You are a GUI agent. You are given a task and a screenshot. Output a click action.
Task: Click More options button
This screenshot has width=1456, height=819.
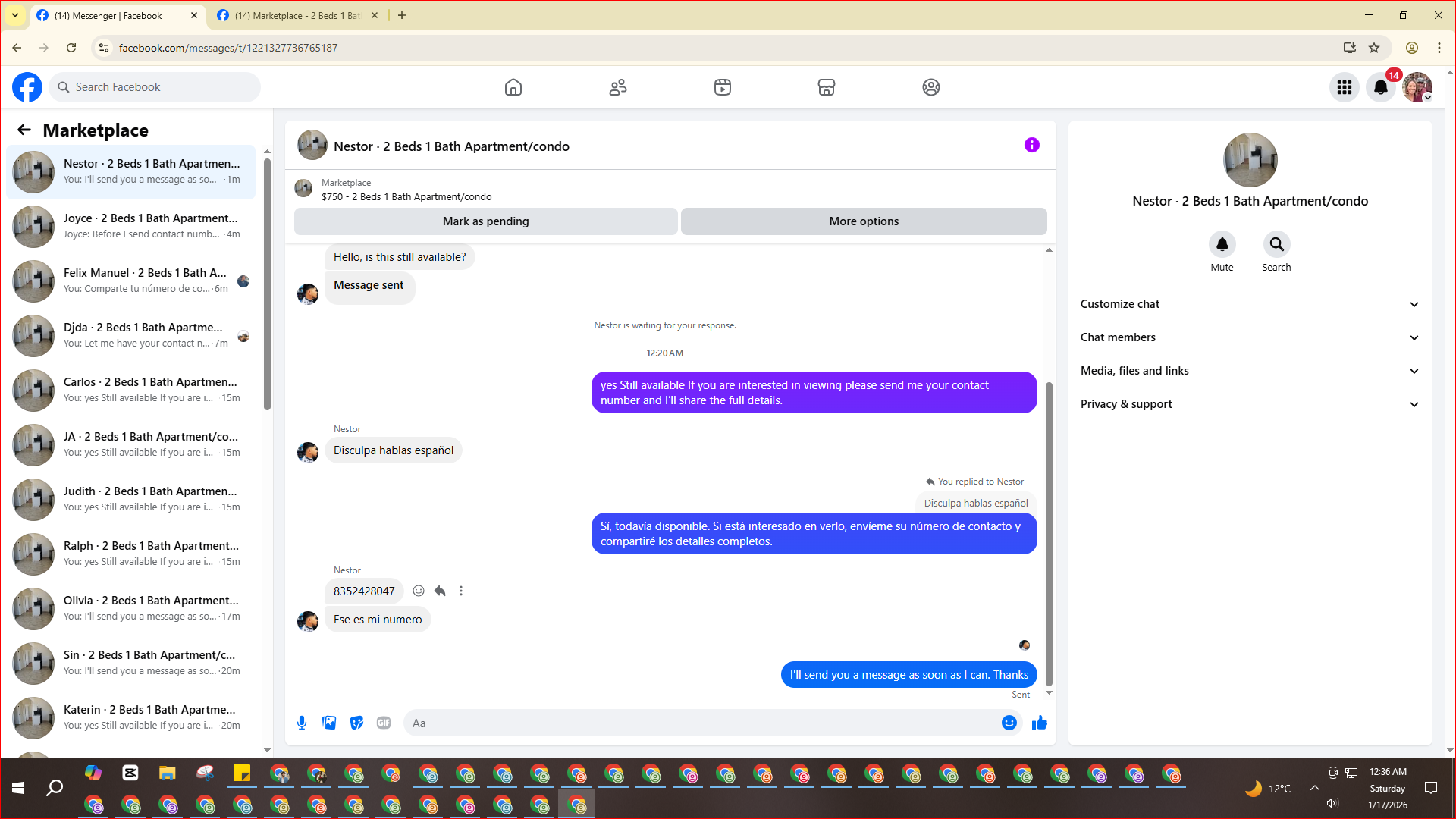[863, 221]
